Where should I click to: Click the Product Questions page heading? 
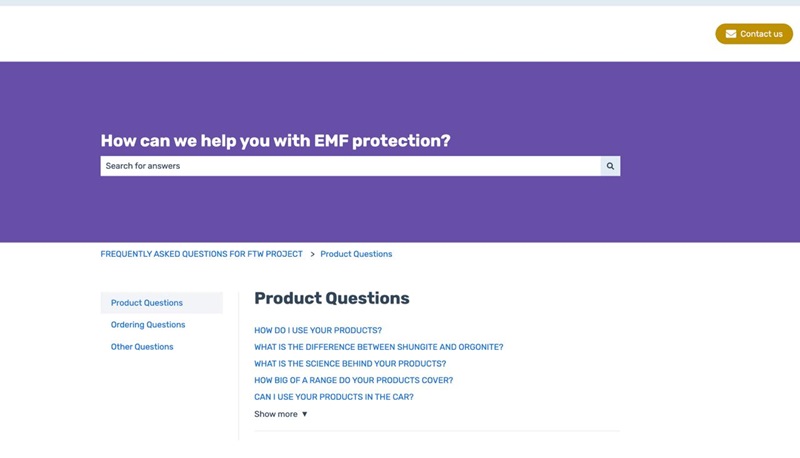tap(332, 298)
